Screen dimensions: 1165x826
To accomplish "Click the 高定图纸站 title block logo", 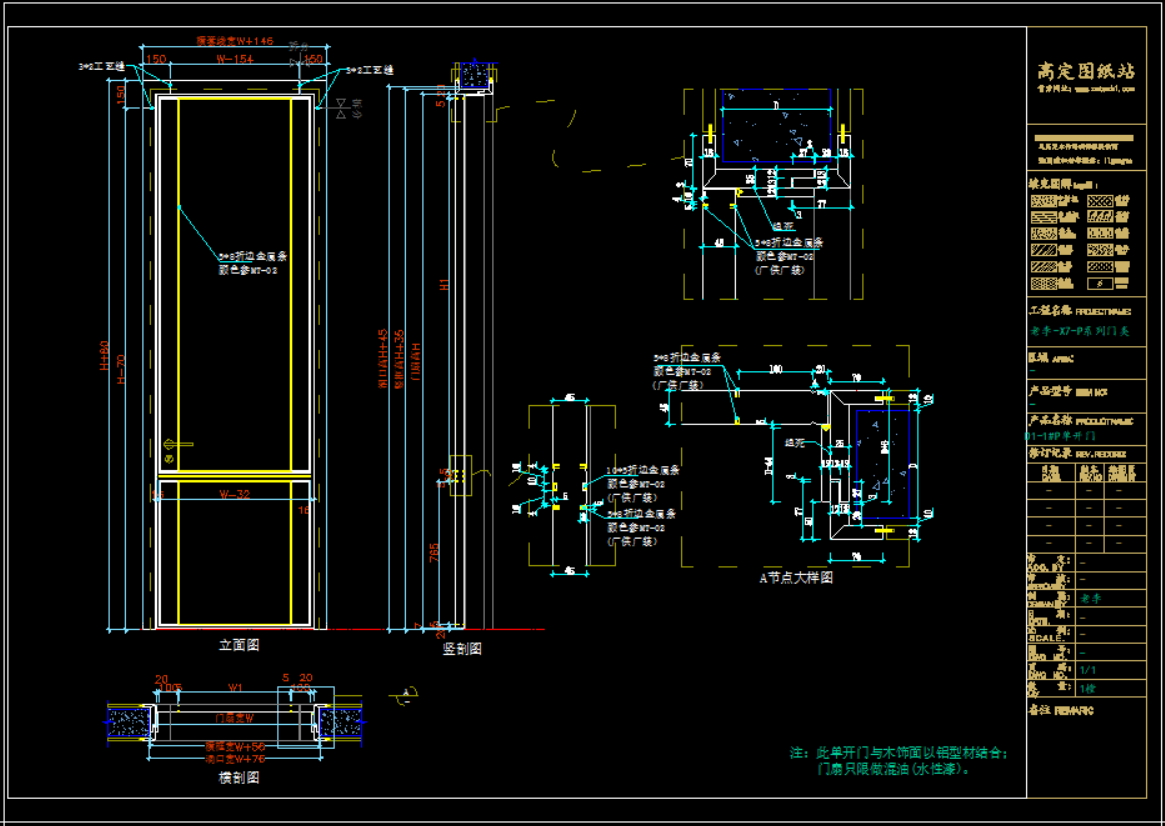I will (1085, 71).
